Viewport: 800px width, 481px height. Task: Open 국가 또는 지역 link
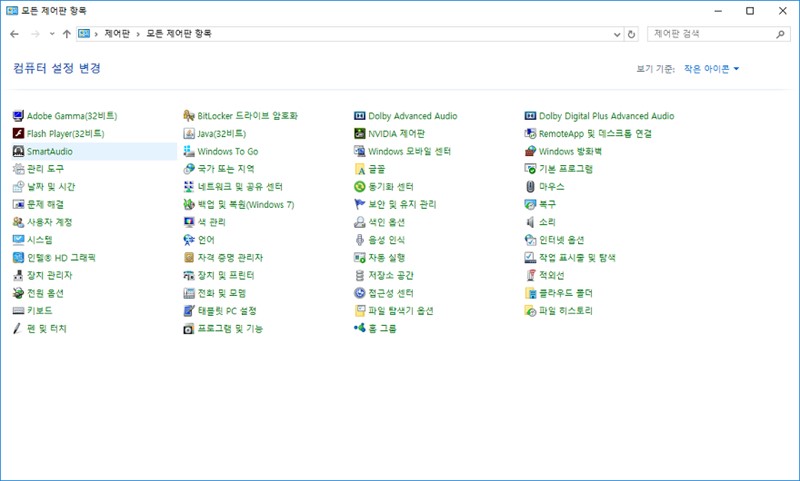[226, 169]
